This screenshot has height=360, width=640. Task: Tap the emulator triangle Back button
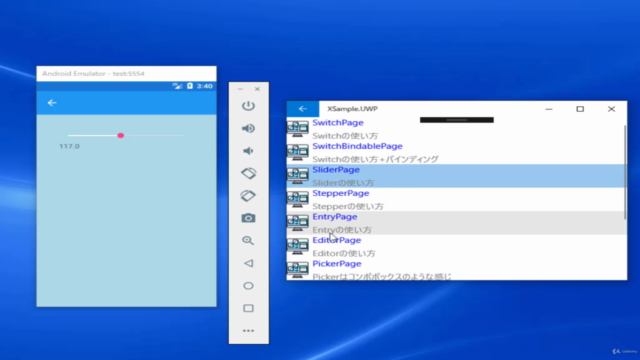(248, 263)
